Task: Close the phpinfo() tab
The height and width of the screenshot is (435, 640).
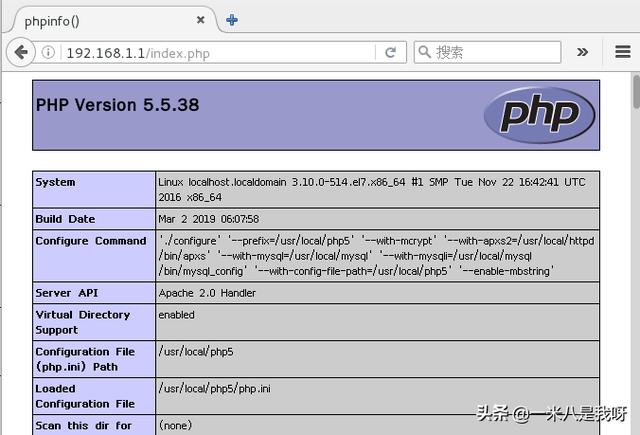Action: (200, 20)
